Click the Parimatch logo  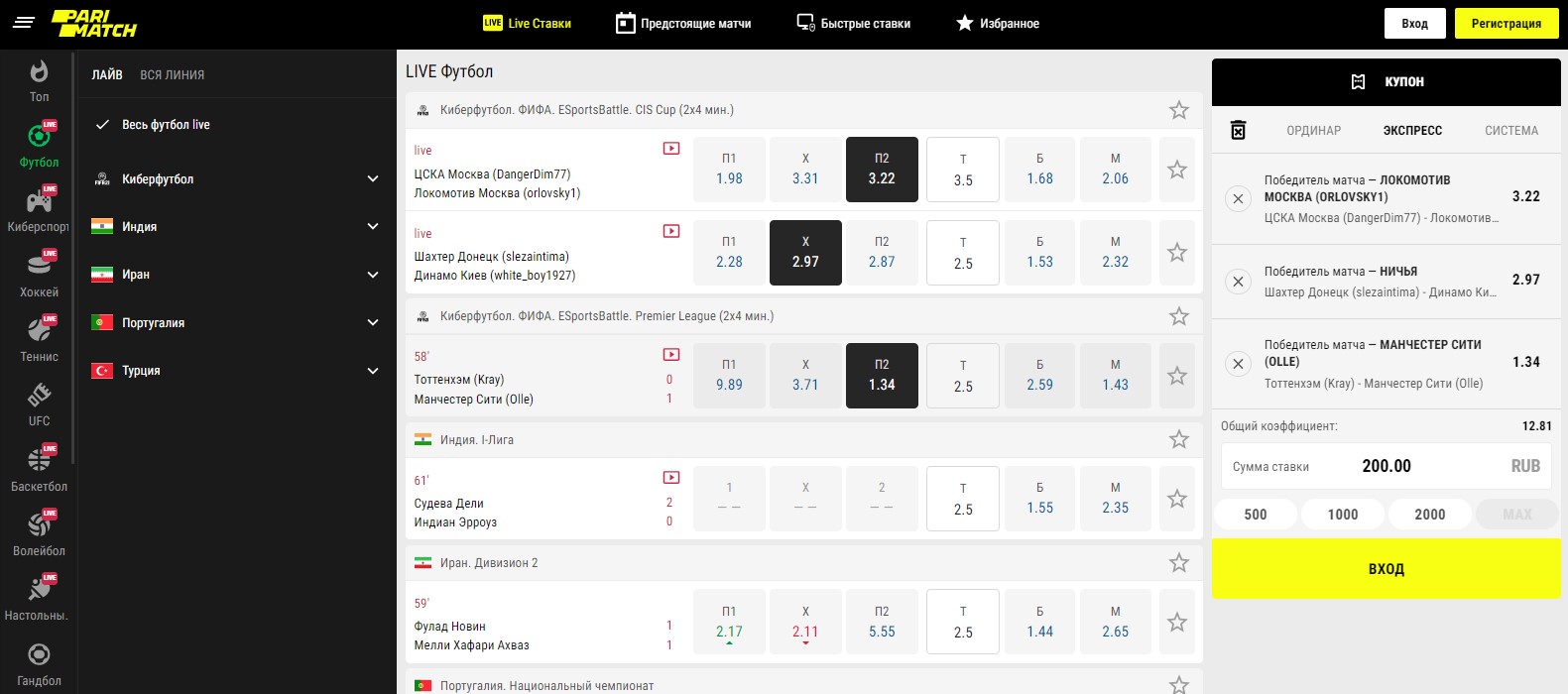[x=94, y=24]
